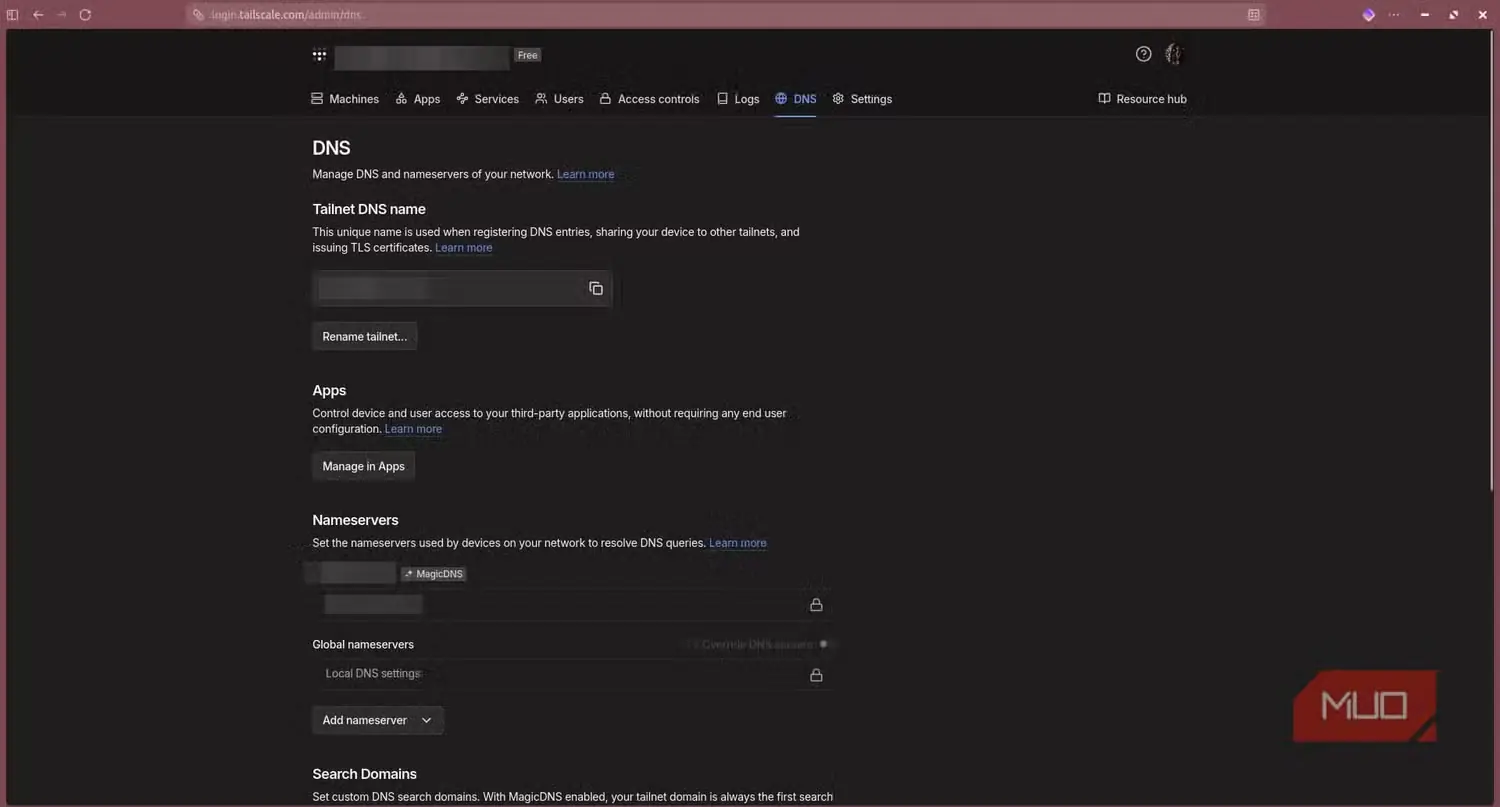Open the help question mark icon

pos(1144,54)
